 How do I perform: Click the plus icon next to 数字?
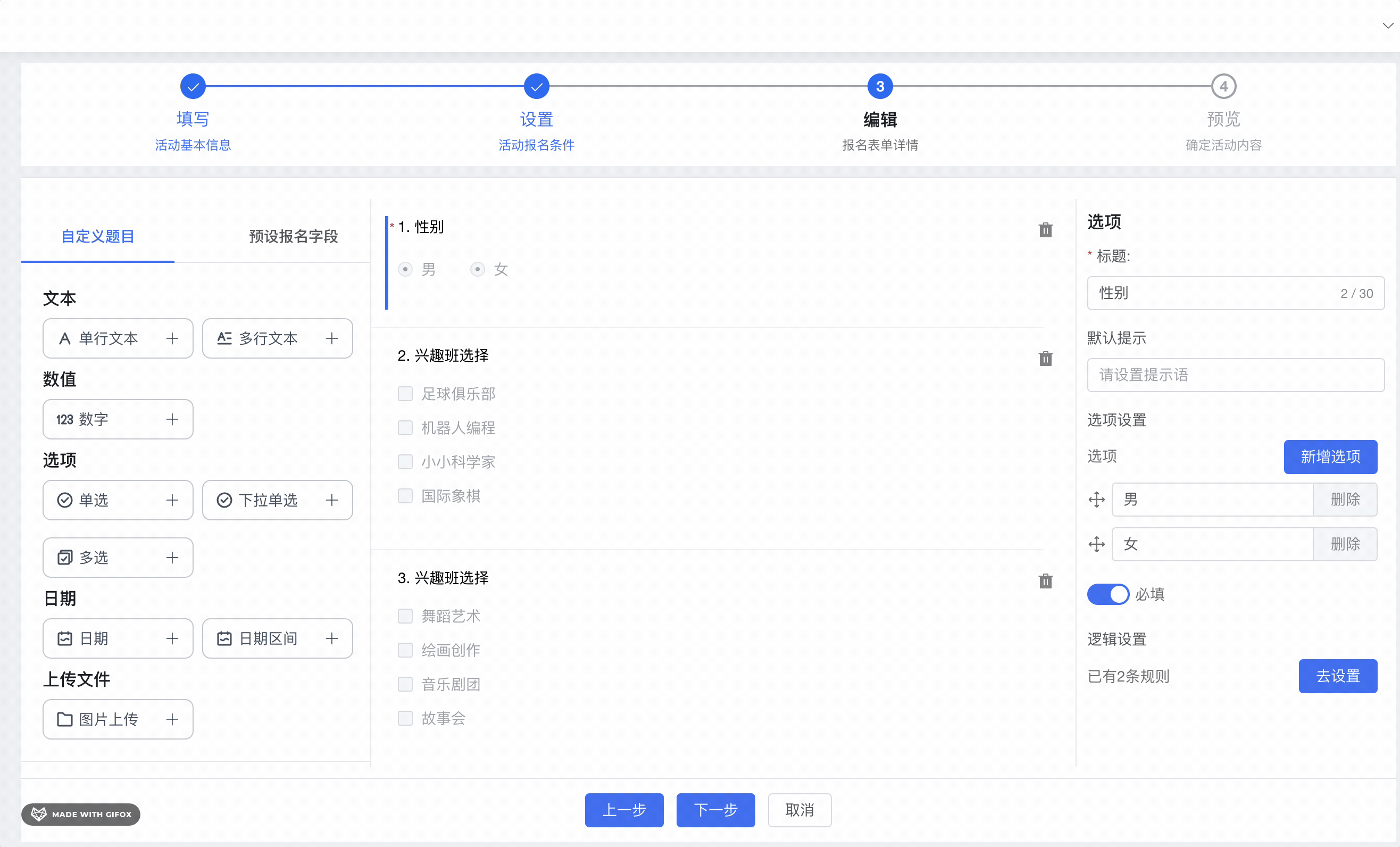[x=172, y=419]
